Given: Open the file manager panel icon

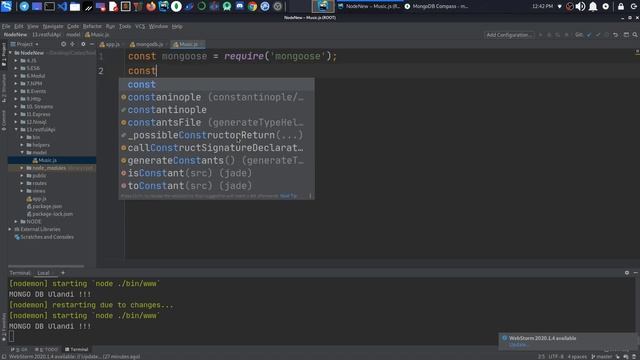Looking at the screenshot, I should click(75, 6).
